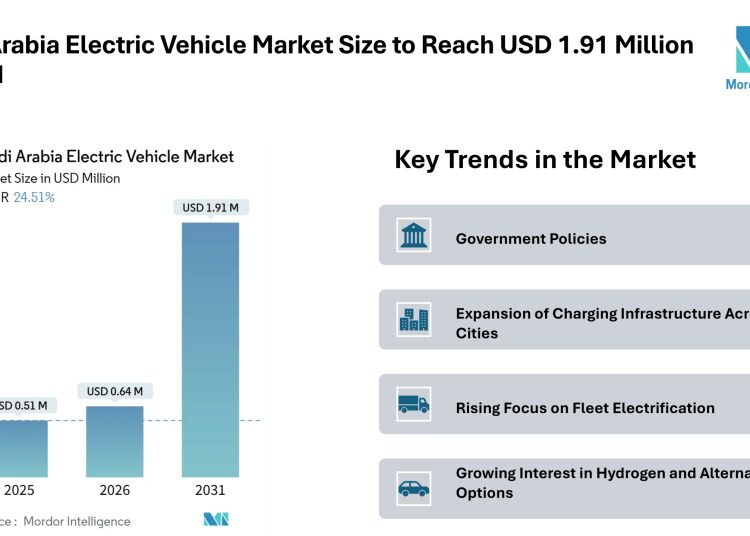Click the government building icon
This screenshot has height=536, width=750.
pos(414,236)
